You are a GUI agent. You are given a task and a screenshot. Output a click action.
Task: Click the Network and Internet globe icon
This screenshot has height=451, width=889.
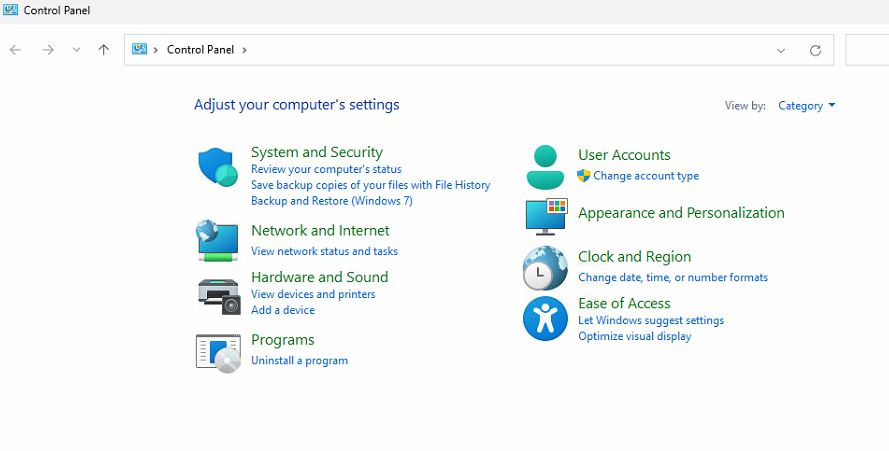click(x=217, y=241)
